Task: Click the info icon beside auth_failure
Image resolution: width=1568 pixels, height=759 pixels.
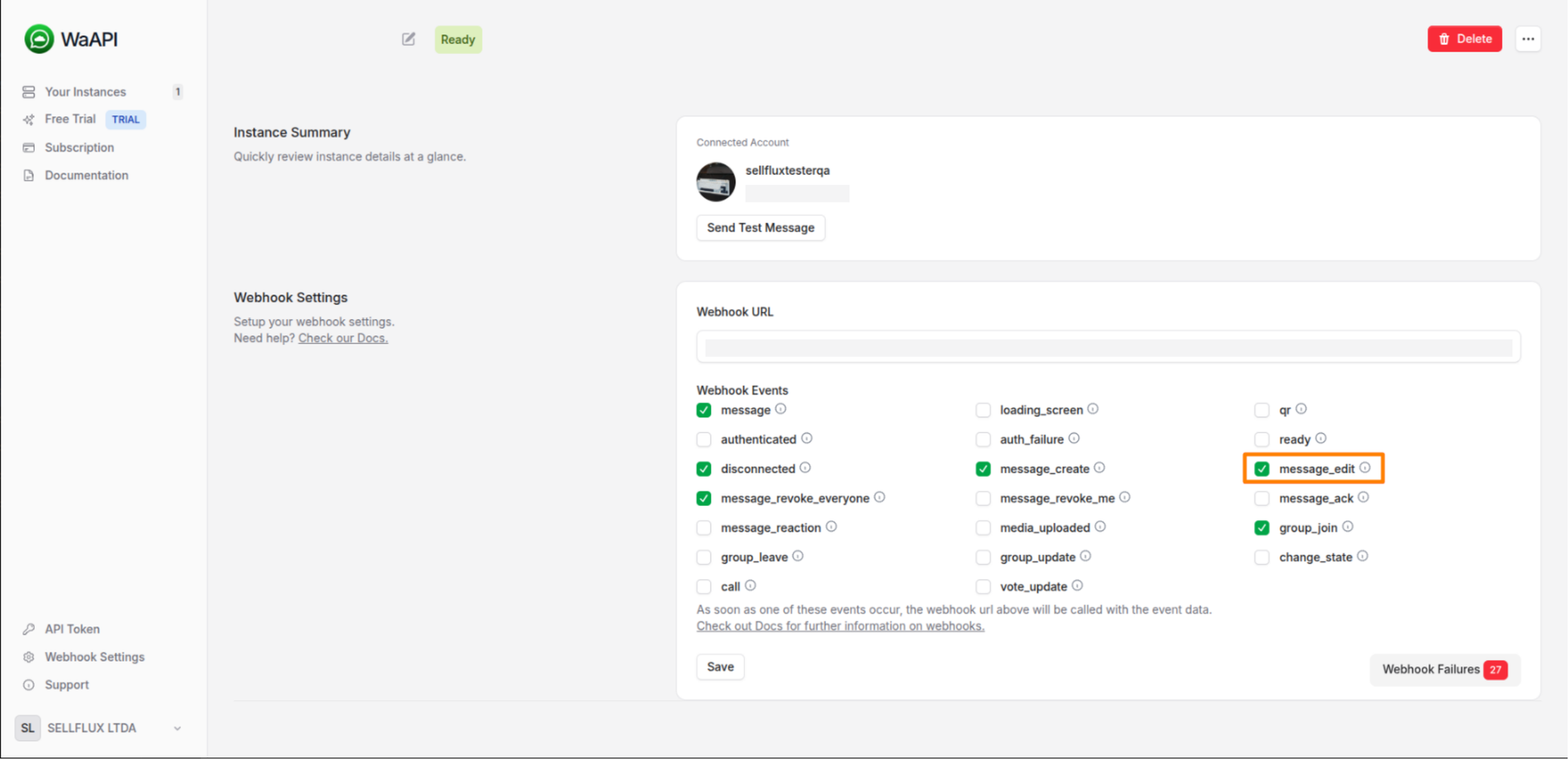Action: [x=1074, y=438]
